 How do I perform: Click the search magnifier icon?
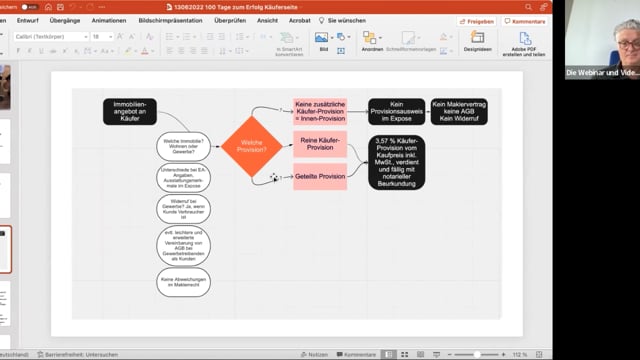tap(529, 7)
